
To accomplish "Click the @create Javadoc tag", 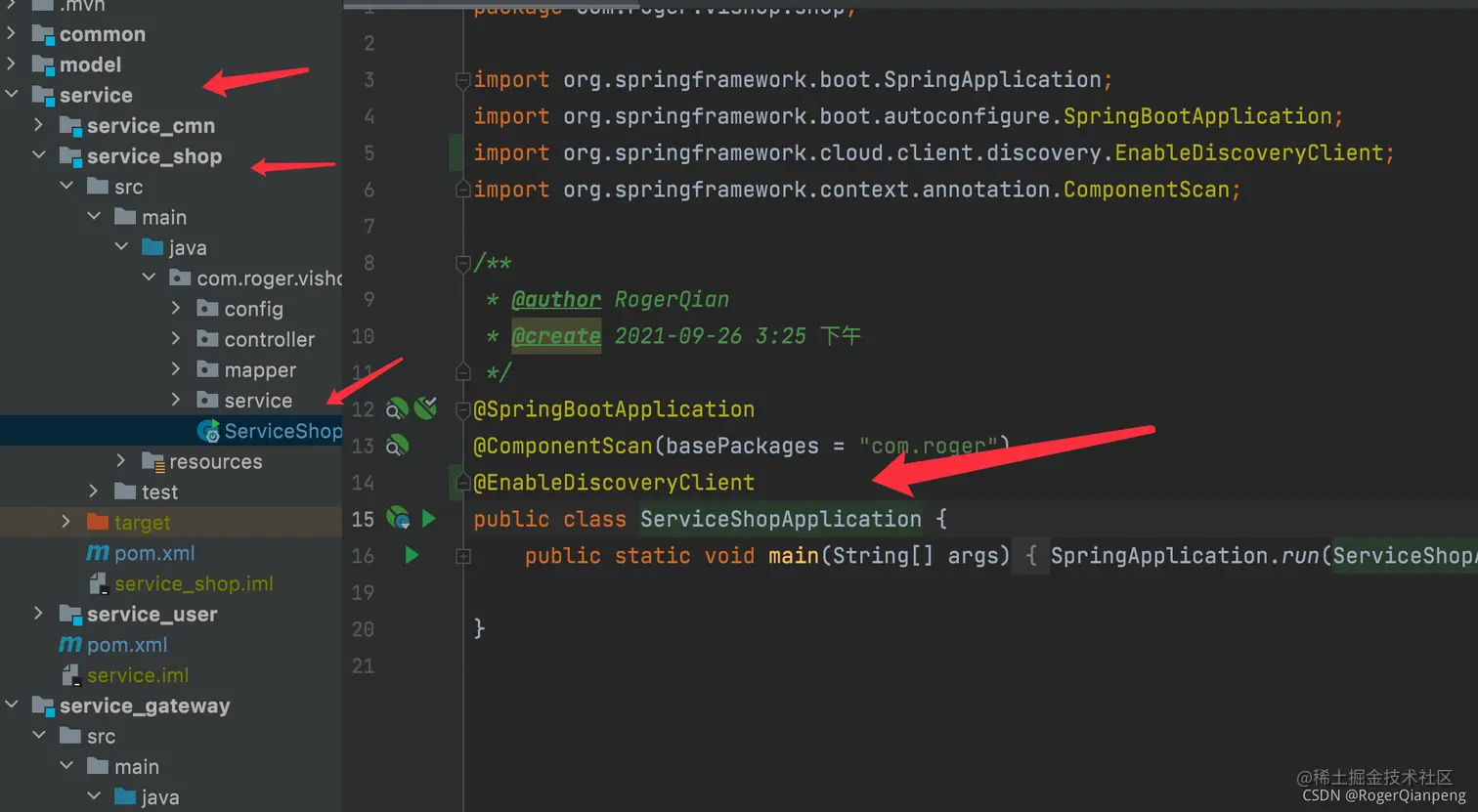I will point(556,336).
